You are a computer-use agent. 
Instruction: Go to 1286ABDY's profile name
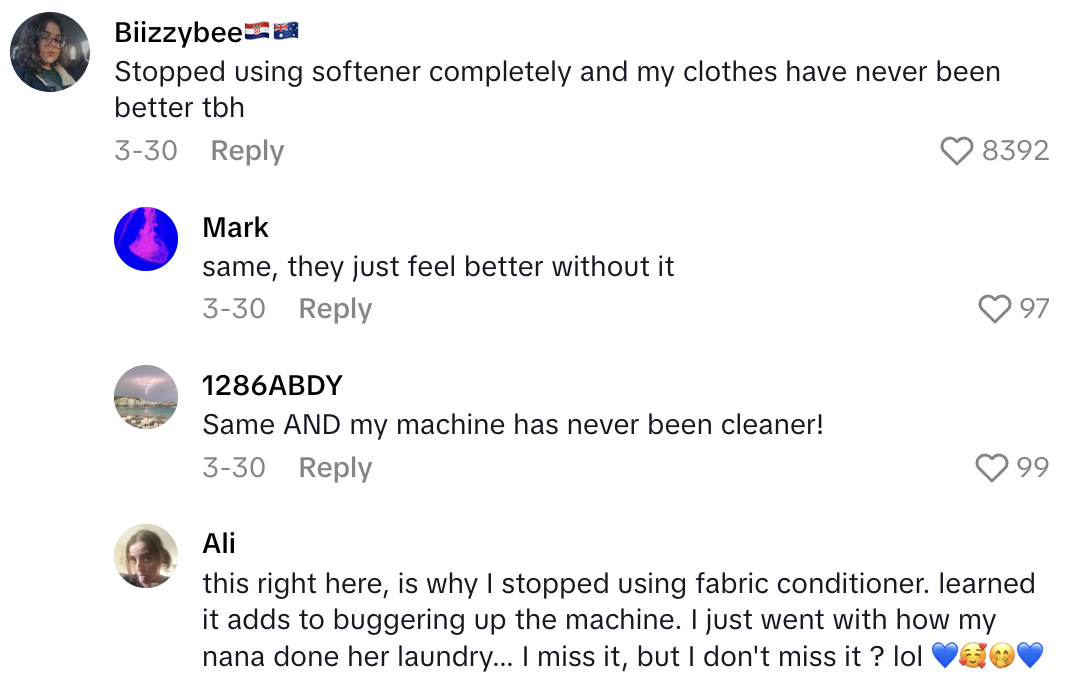pos(272,386)
